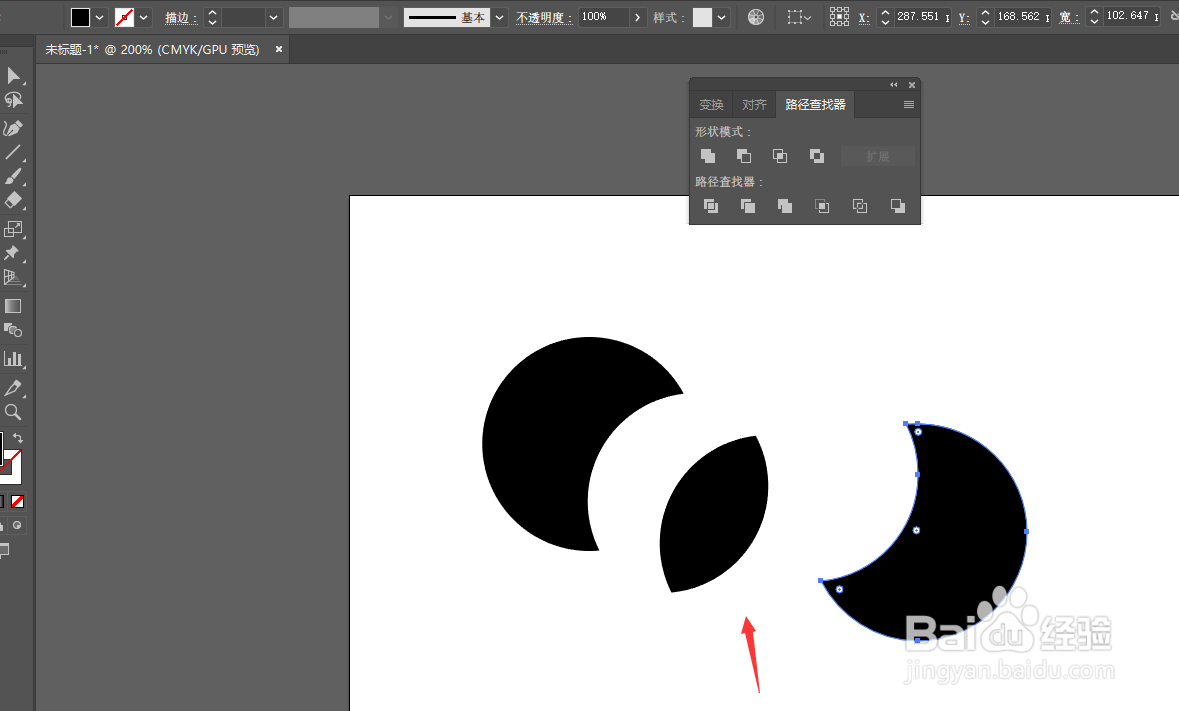Viewport: 1179px width, 711px height.
Task: Select the Pen tool
Action: [13, 128]
